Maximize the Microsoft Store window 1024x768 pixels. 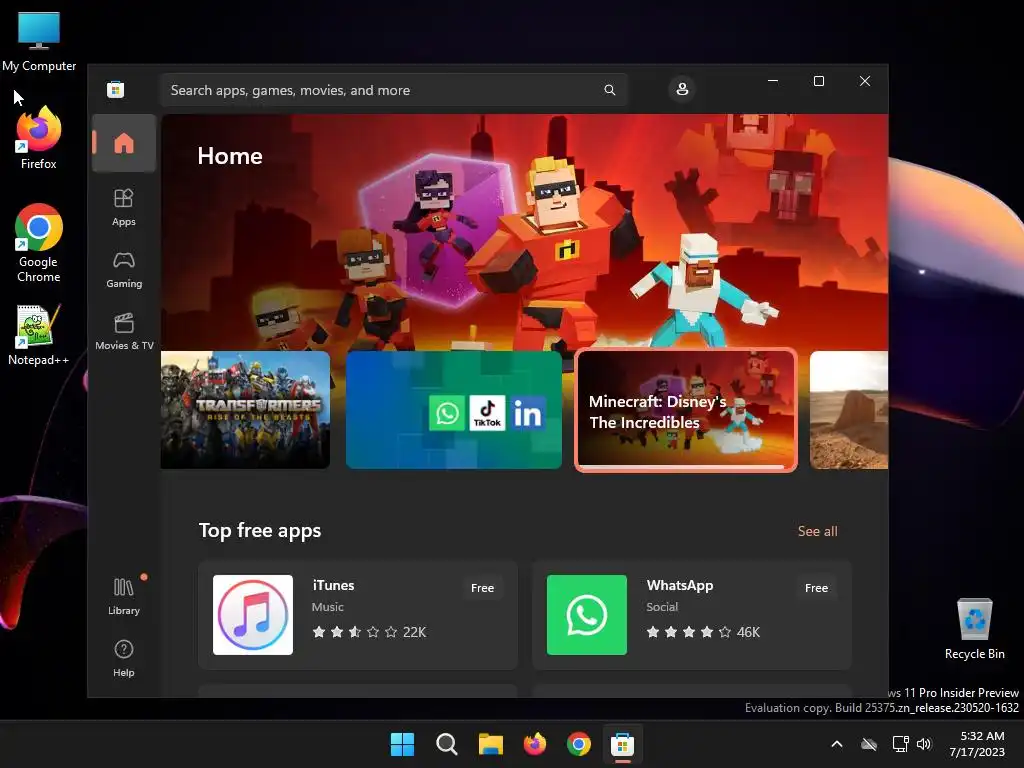tap(819, 81)
